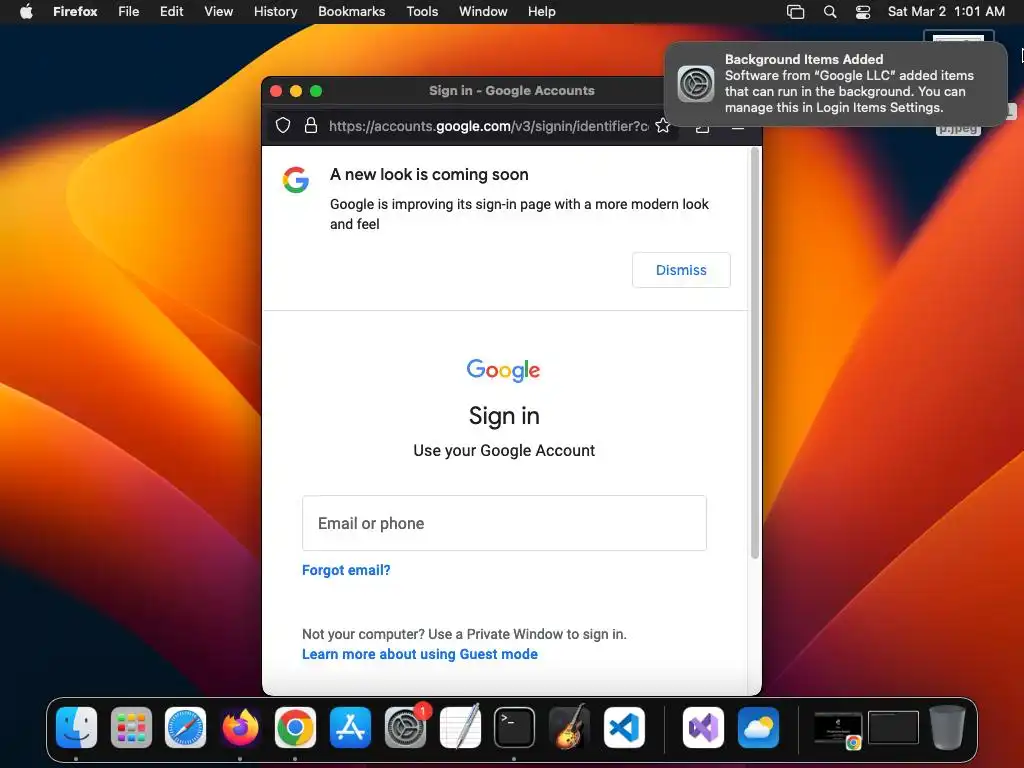Click the Background Items Added notification
Viewport: 1024px width, 768px height.
click(x=835, y=84)
